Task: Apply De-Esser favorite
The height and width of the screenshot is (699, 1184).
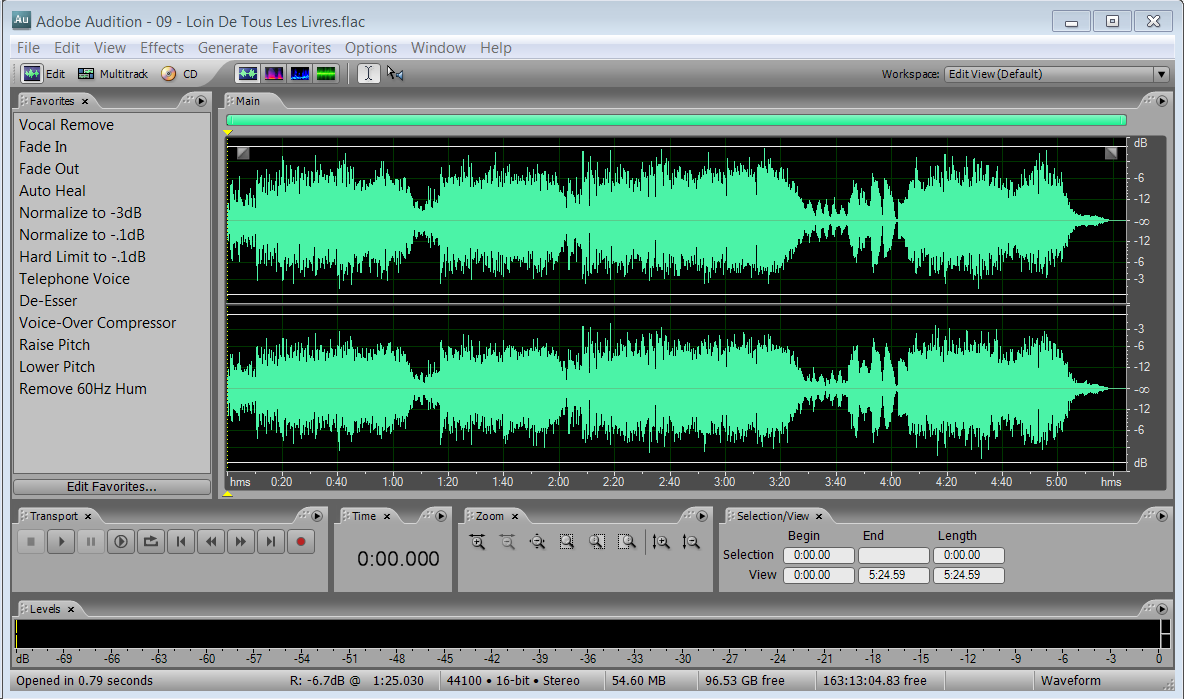Action: coord(48,300)
